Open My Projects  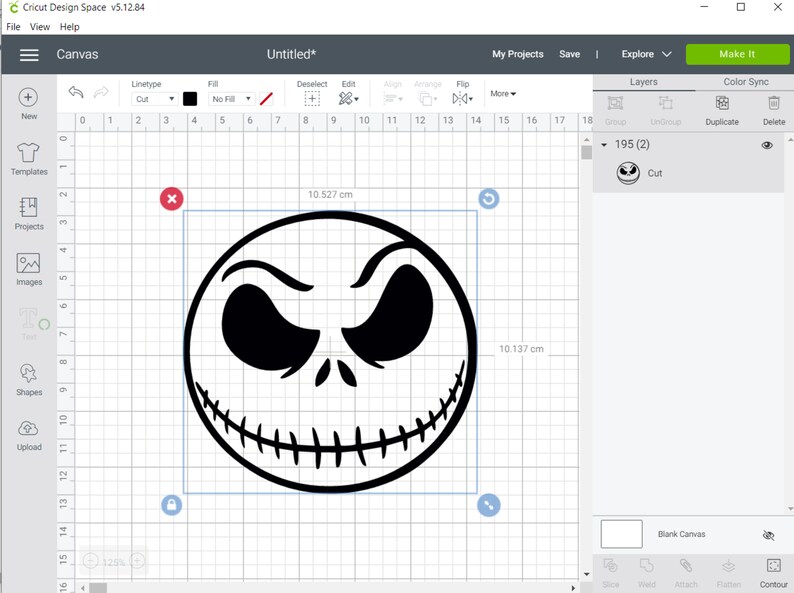point(518,54)
